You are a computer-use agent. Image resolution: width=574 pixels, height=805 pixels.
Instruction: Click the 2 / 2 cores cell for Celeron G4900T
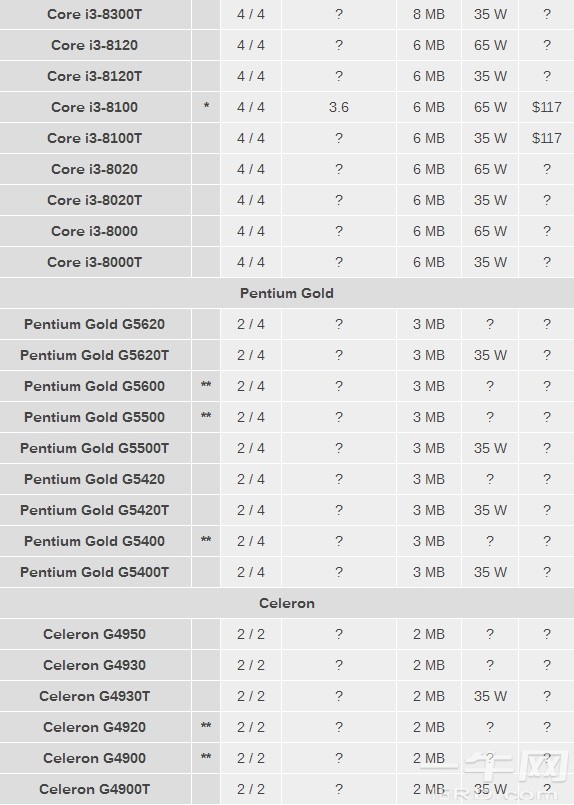pyautogui.click(x=251, y=789)
